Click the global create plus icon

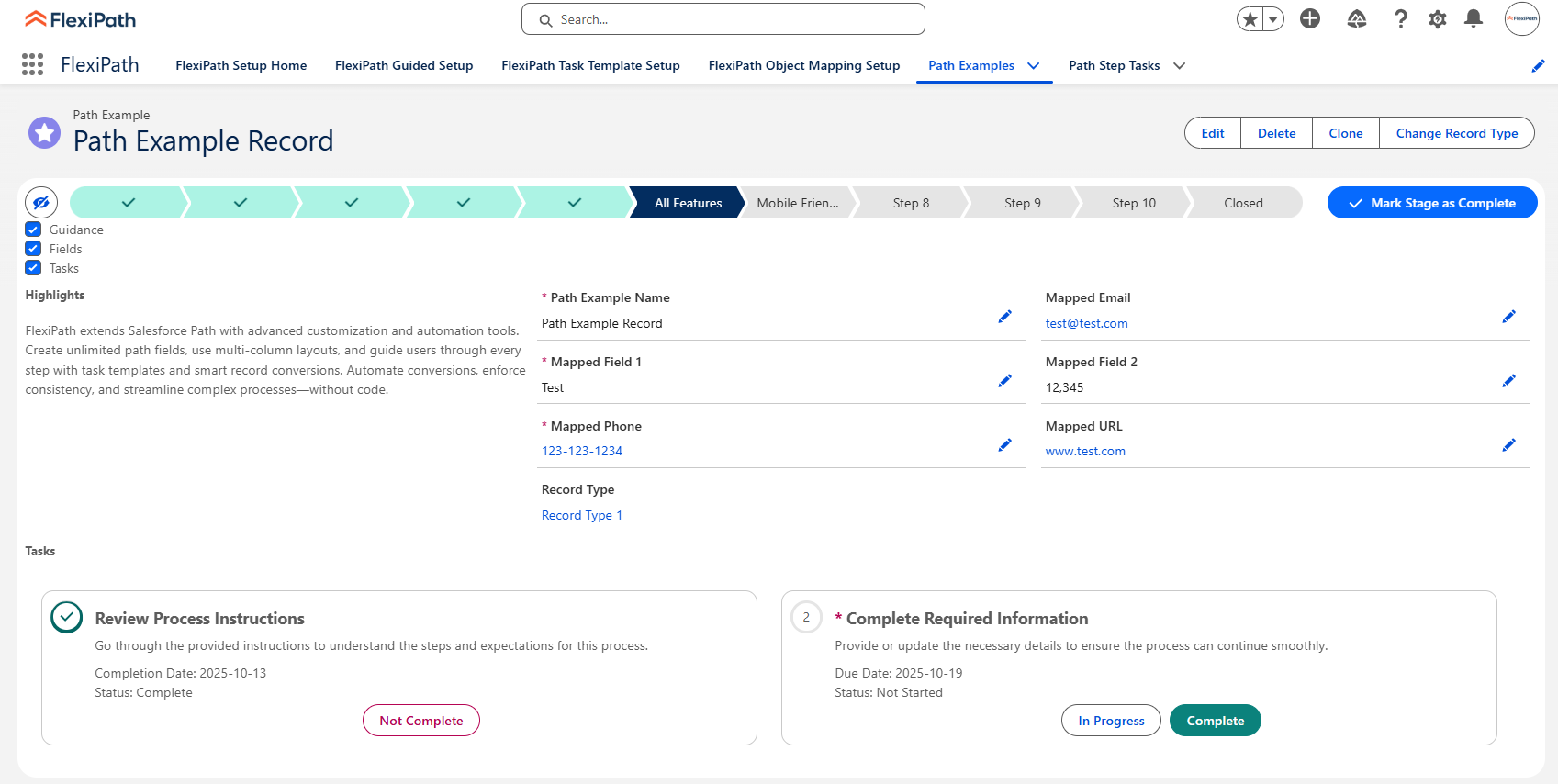click(1310, 18)
